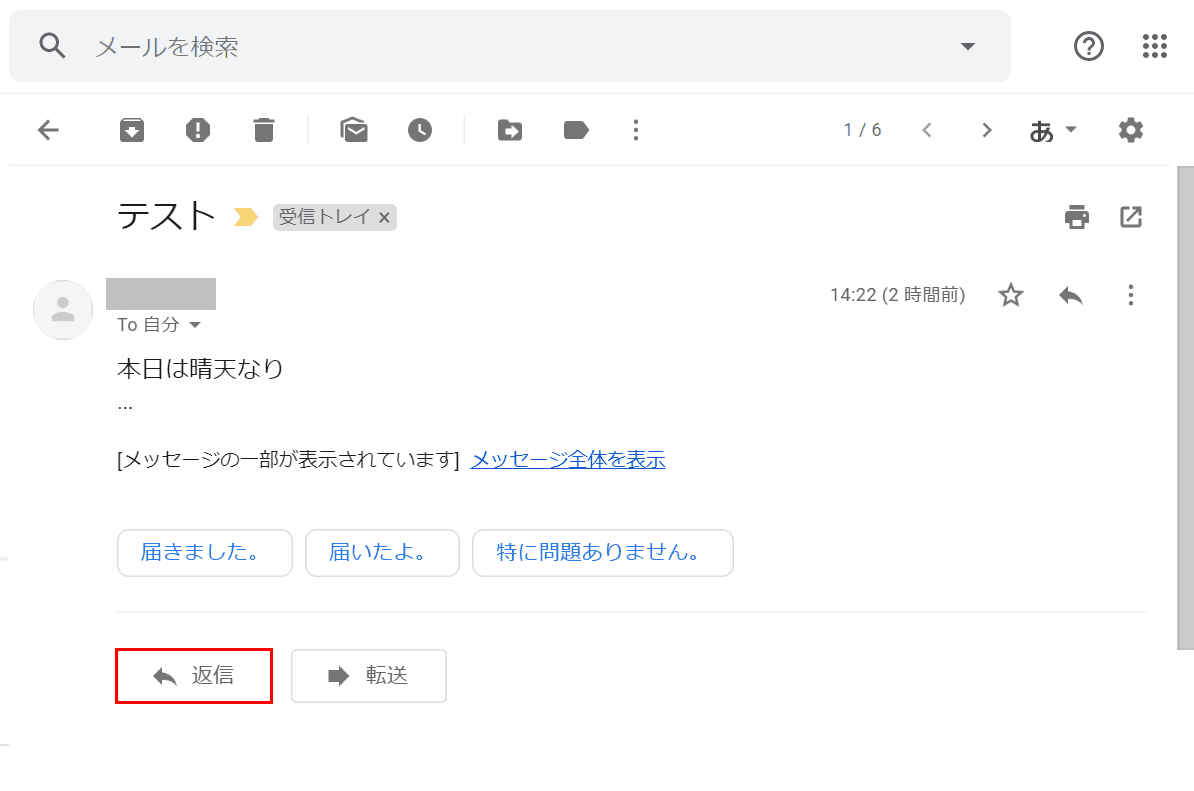
Task: Click the テスト subject title
Action: 166,216
